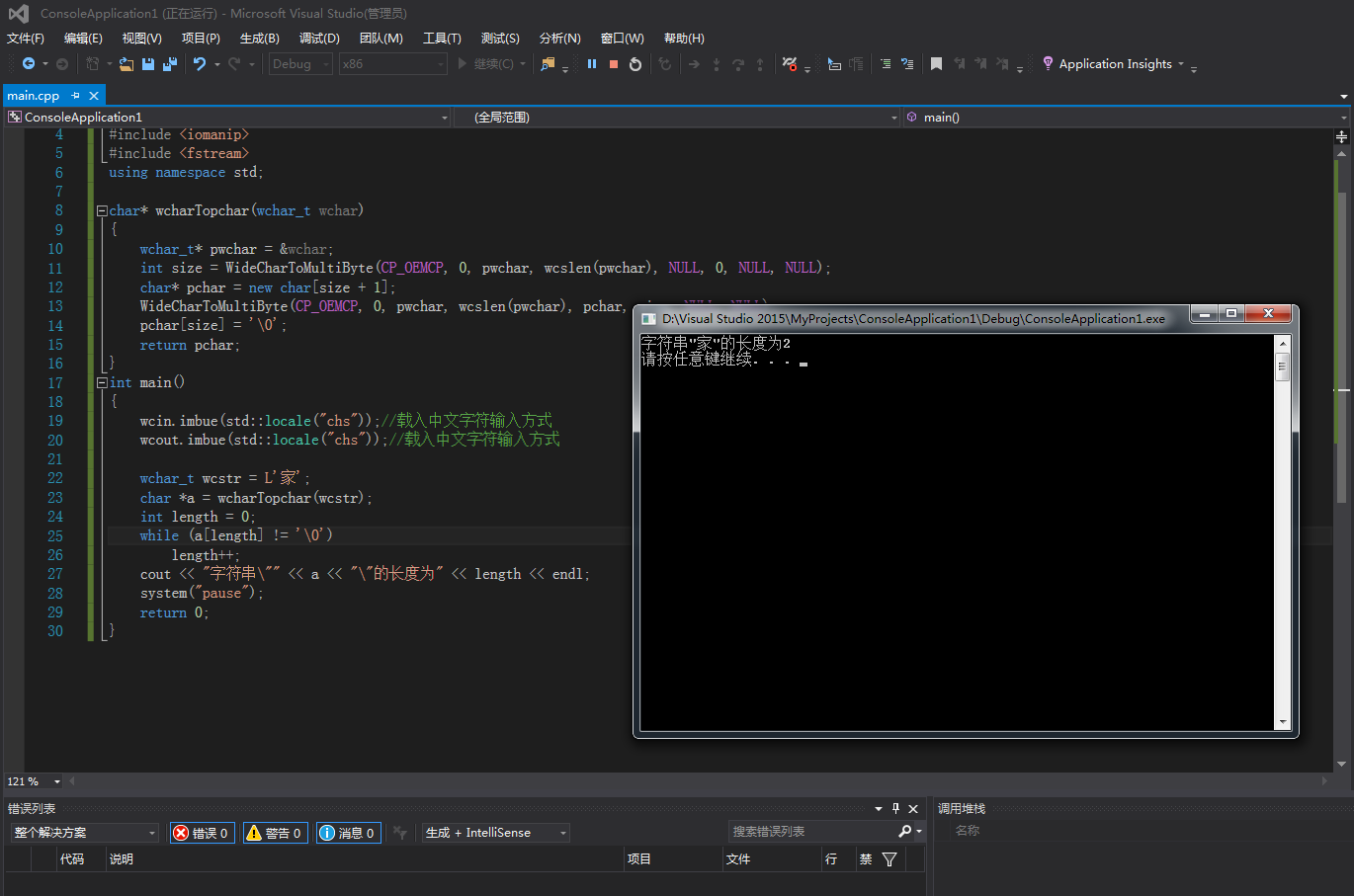Click the console window's vertical scrollbar thumb
Viewport: 1354px width, 896px height.
(x=1283, y=367)
